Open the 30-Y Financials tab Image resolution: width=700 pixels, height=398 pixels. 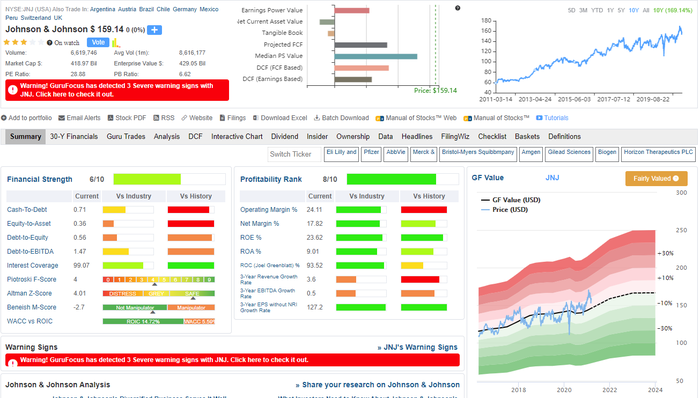click(x=74, y=137)
